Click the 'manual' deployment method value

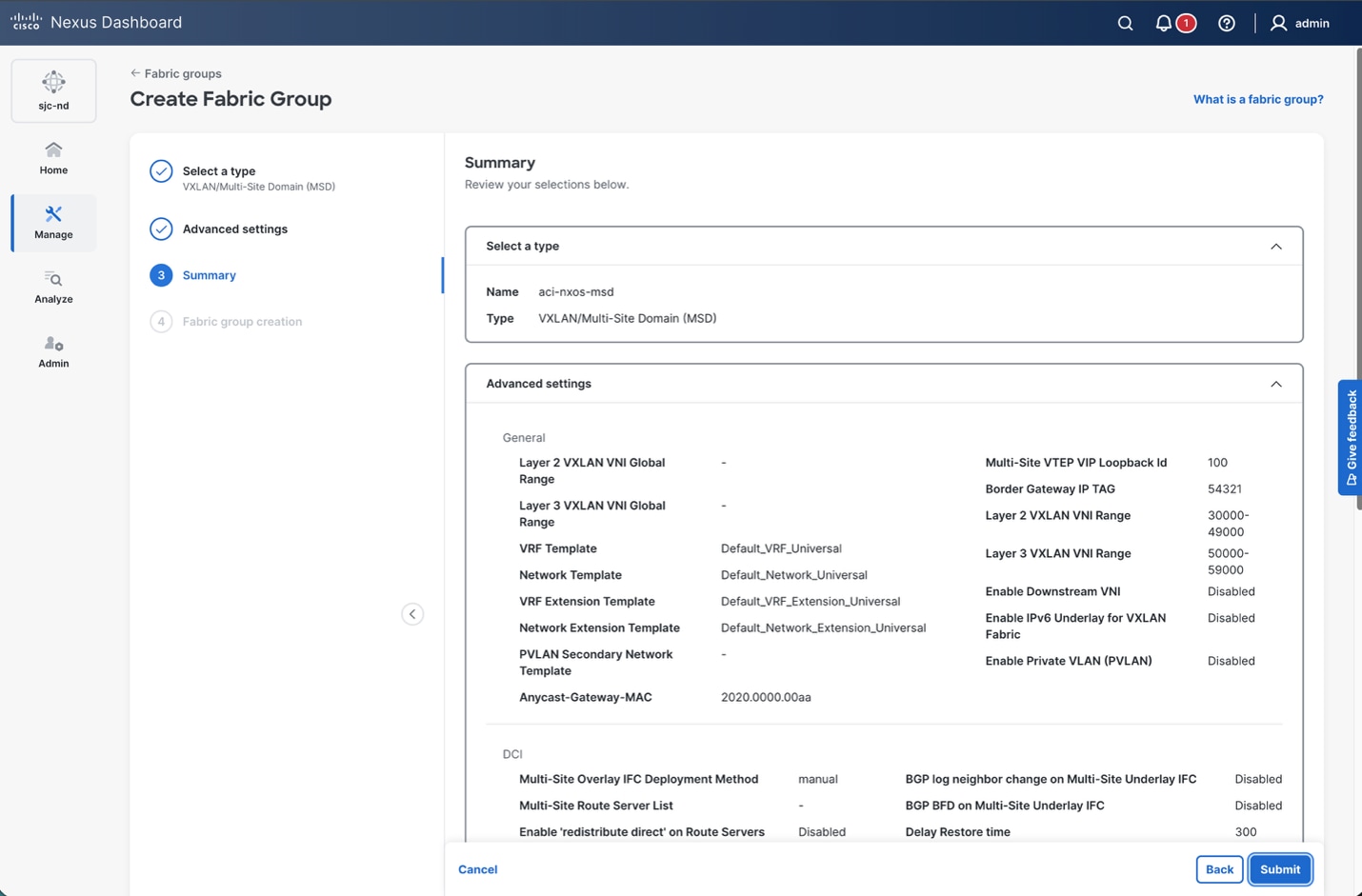pos(818,779)
